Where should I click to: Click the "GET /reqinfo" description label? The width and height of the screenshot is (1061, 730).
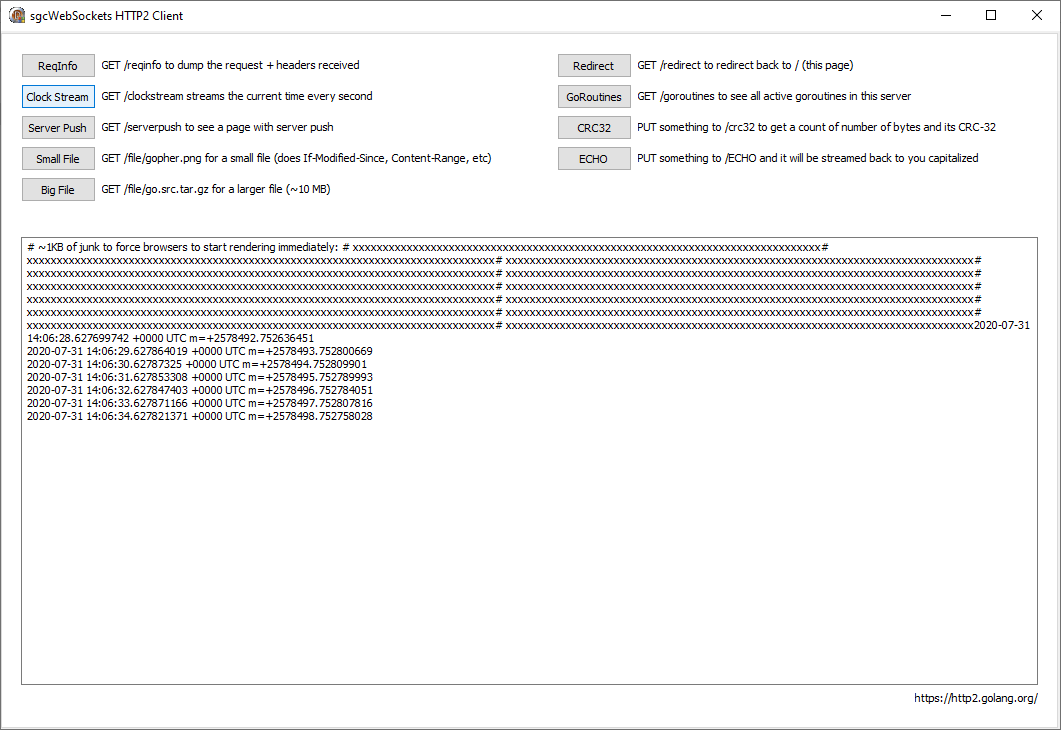click(230, 65)
